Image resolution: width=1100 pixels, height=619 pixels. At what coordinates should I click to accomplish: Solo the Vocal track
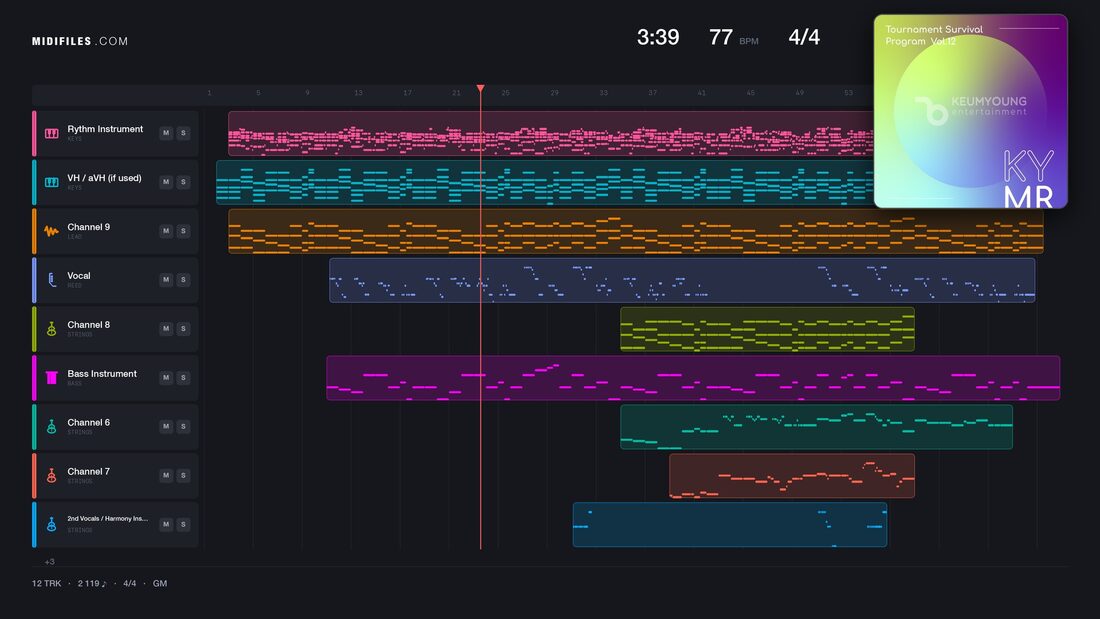[x=183, y=279]
